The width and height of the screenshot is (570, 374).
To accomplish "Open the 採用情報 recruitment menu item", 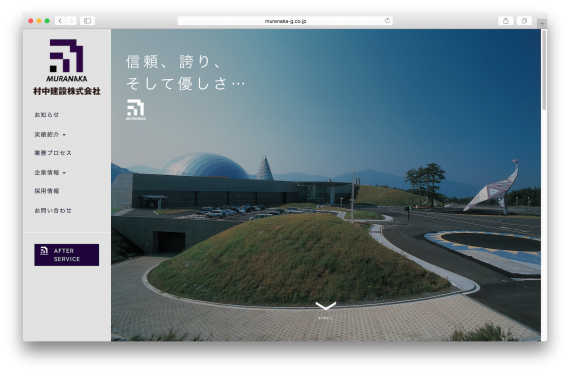I will pyautogui.click(x=47, y=191).
